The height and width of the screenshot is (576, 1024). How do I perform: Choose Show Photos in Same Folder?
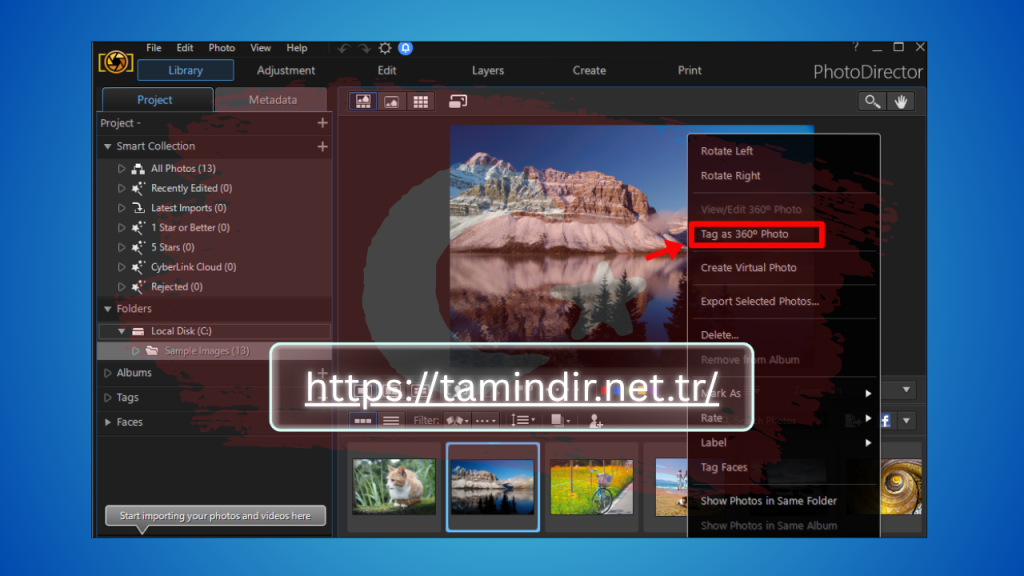[769, 501]
